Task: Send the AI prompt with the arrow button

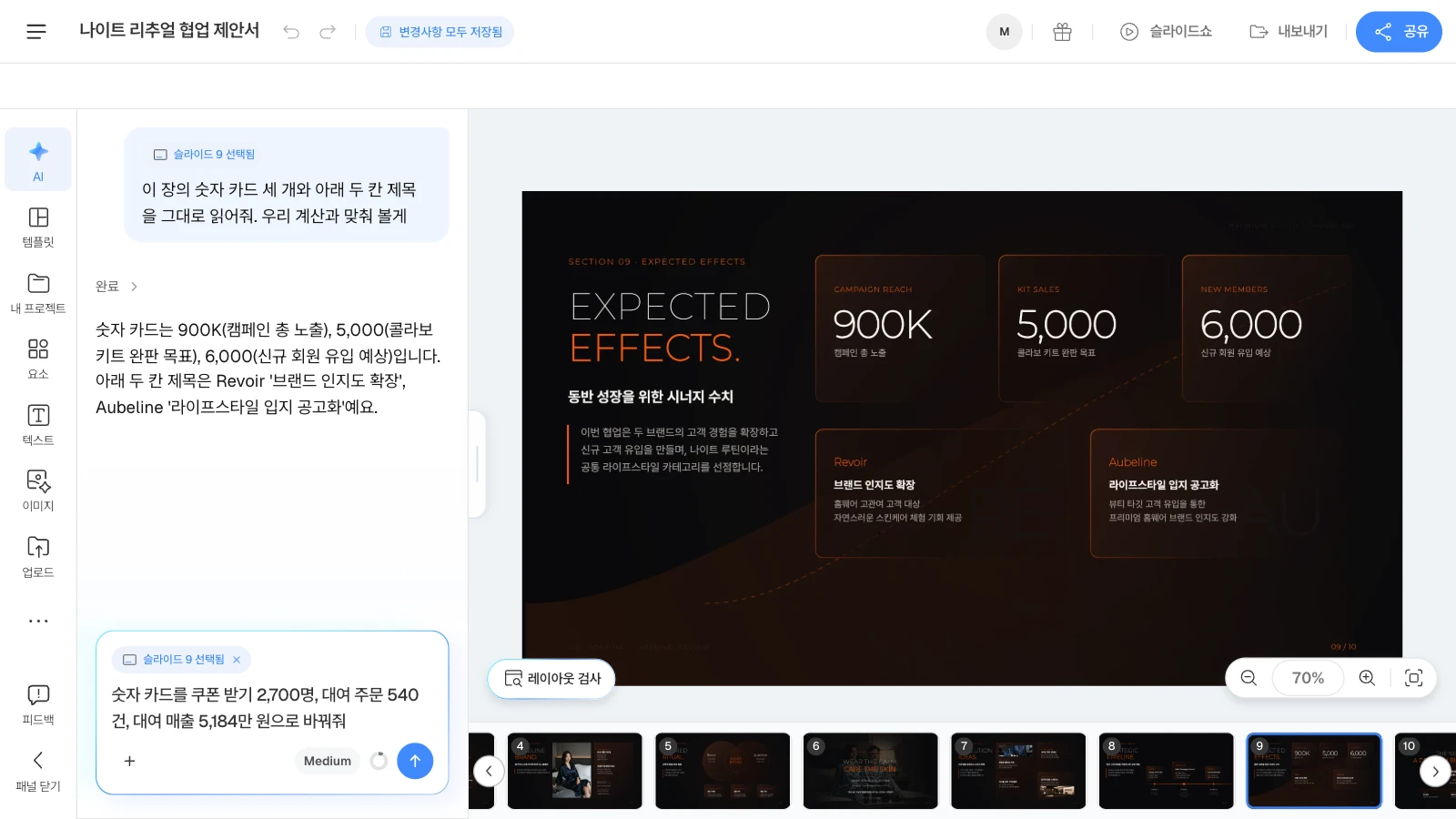Action: (415, 761)
